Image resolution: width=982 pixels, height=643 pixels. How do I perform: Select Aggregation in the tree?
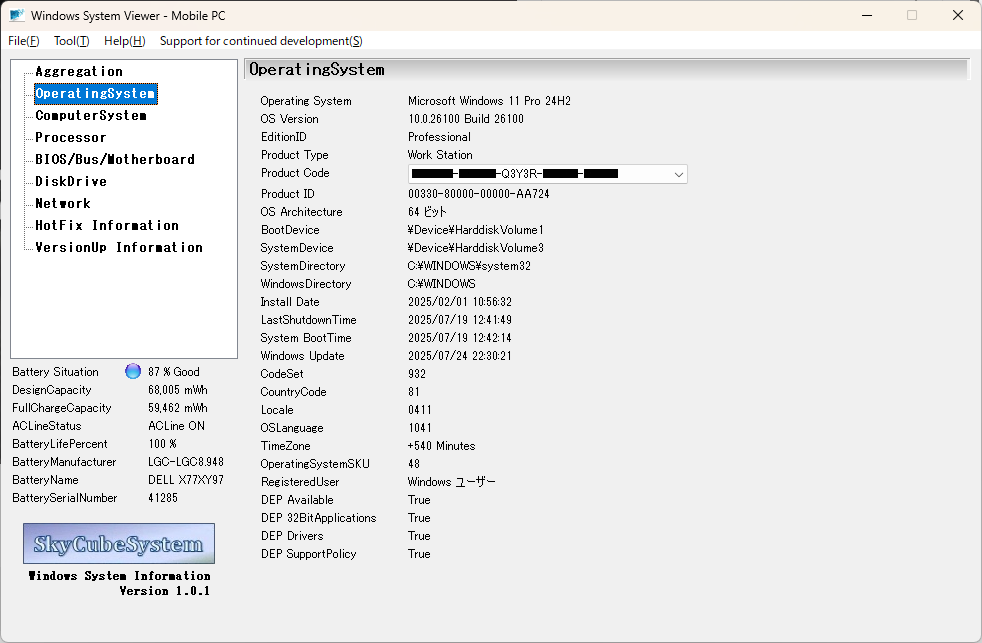click(x=79, y=71)
